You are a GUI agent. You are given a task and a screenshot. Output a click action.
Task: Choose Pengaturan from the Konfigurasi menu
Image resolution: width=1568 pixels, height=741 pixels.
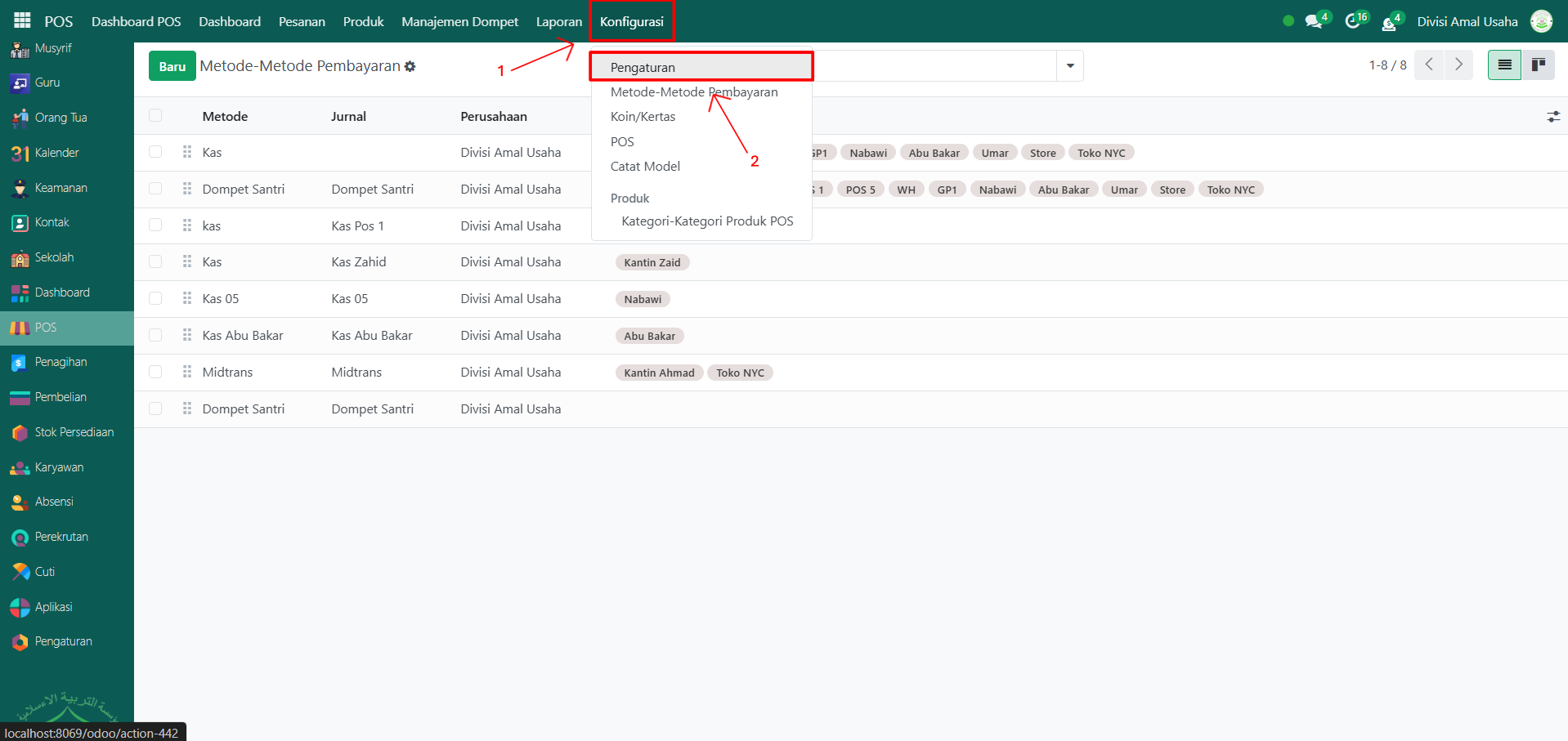(643, 67)
